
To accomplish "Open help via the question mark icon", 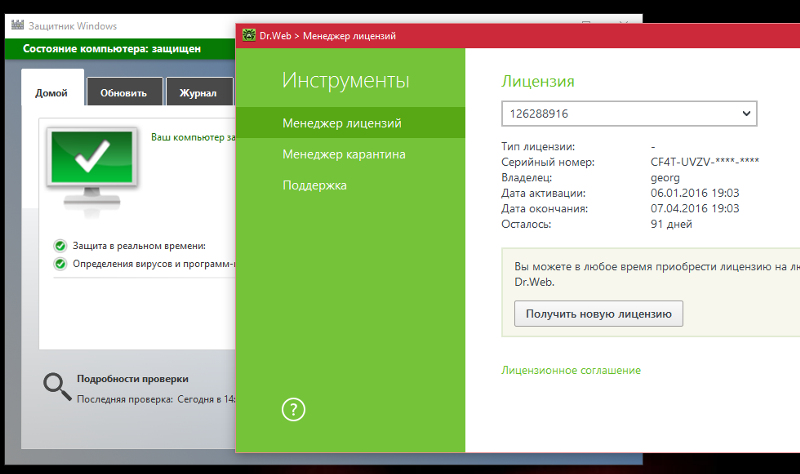I will [293, 410].
